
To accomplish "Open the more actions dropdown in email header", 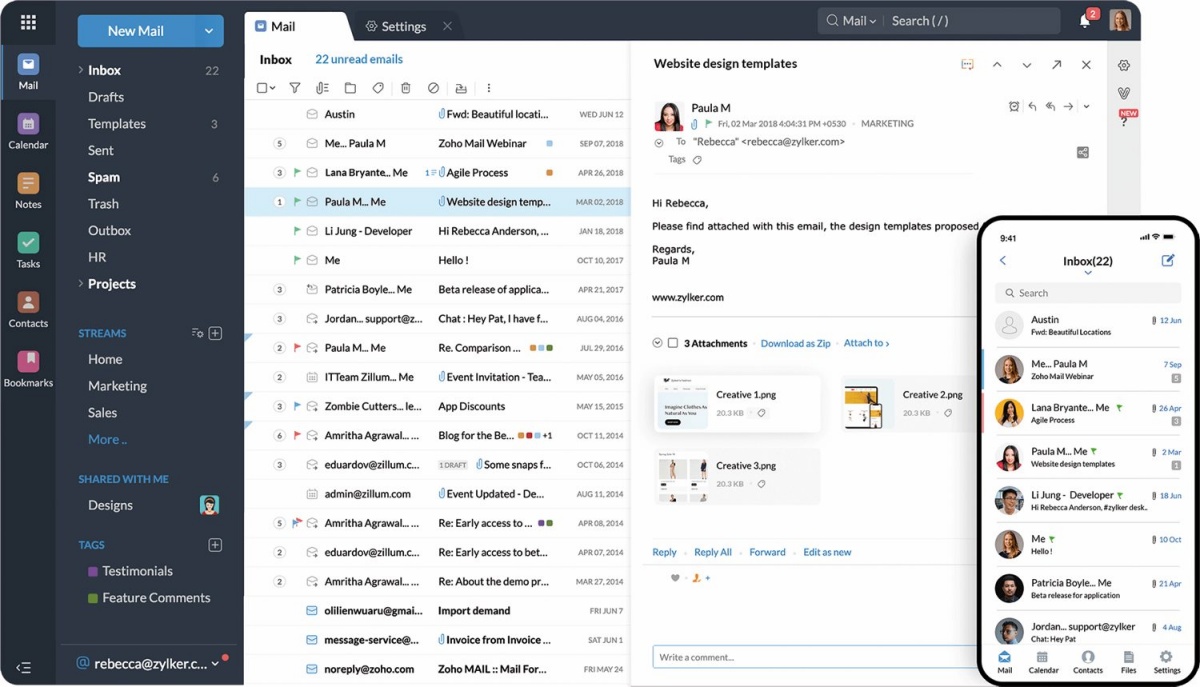I will click(1086, 107).
